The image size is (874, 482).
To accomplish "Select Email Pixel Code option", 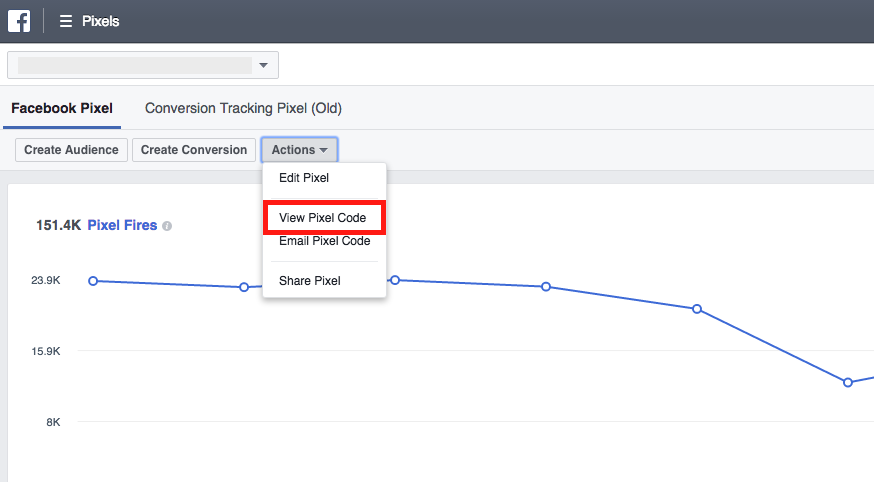I will tap(325, 241).
